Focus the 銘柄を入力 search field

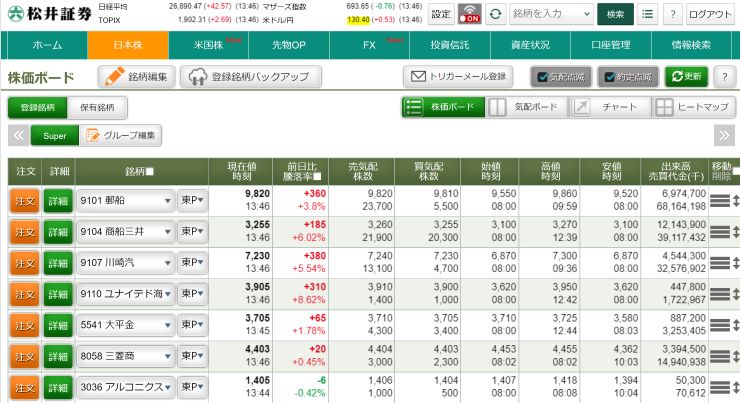pos(551,14)
